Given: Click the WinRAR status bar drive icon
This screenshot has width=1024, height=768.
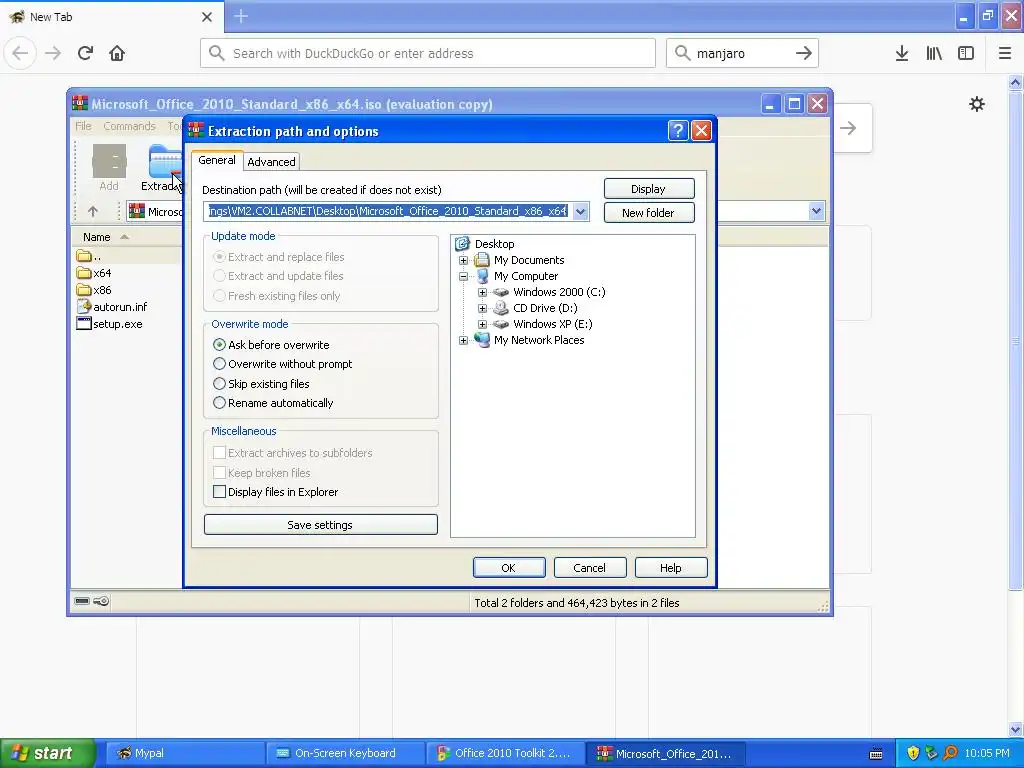Looking at the screenshot, I should point(82,601).
